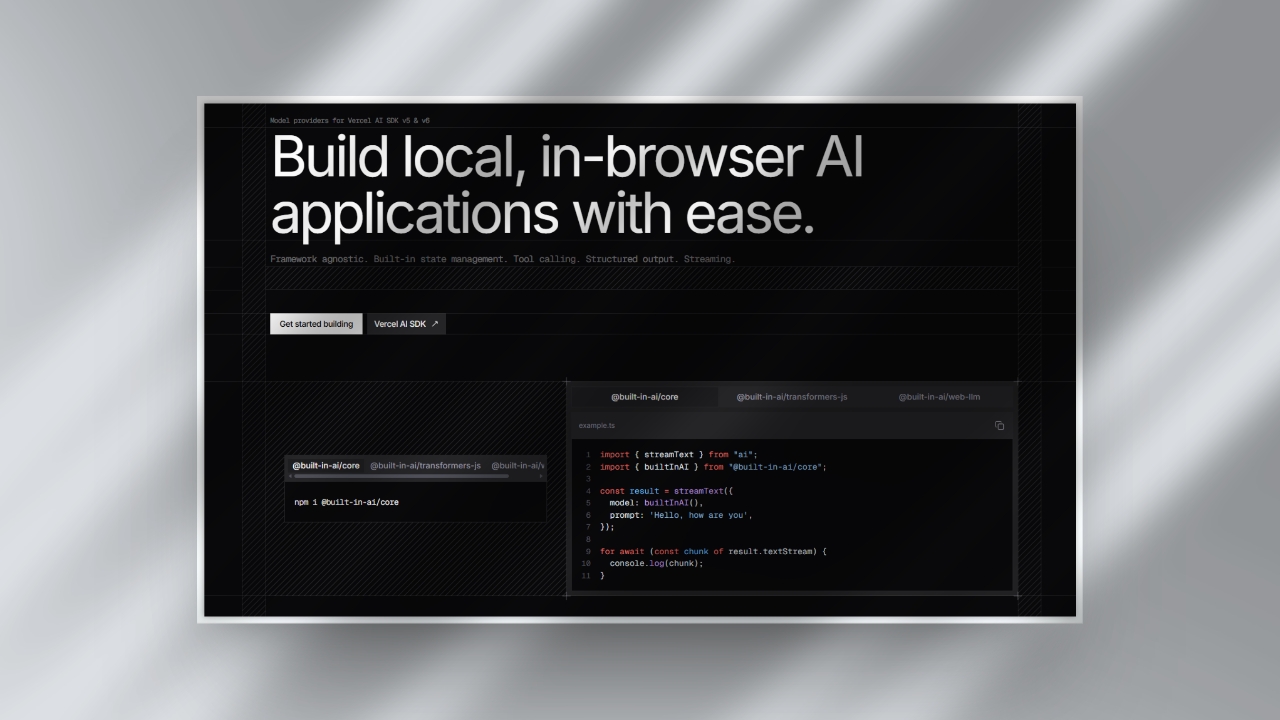Click the "Build local, in-browser AI" headline line

pyautogui.click(x=567, y=158)
